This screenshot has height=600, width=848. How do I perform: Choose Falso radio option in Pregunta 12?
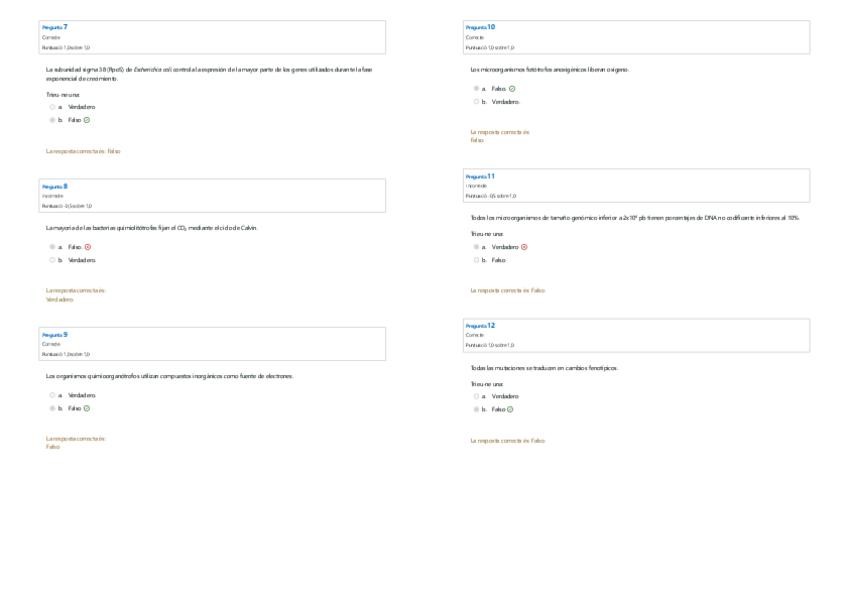click(476, 409)
